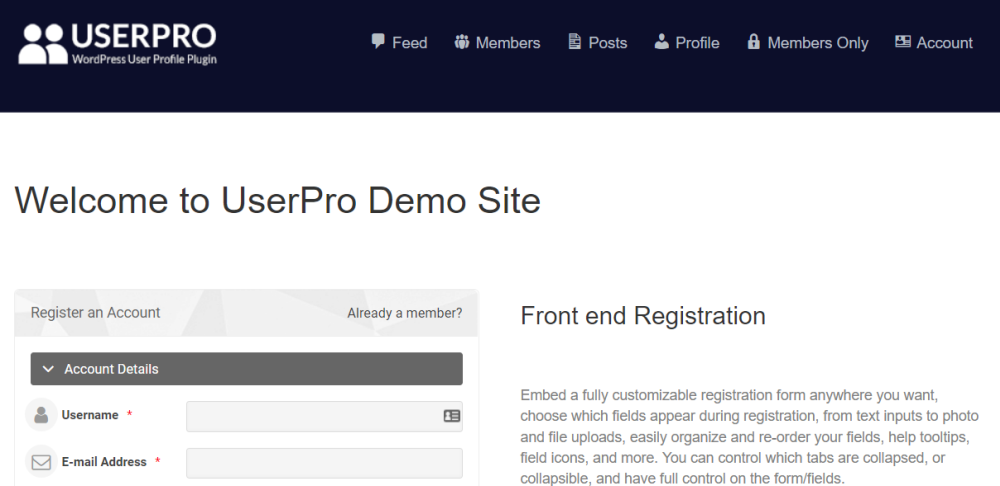Click the Members Only padlock icon
This screenshot has height=486, width=1000.
[753, 42]
